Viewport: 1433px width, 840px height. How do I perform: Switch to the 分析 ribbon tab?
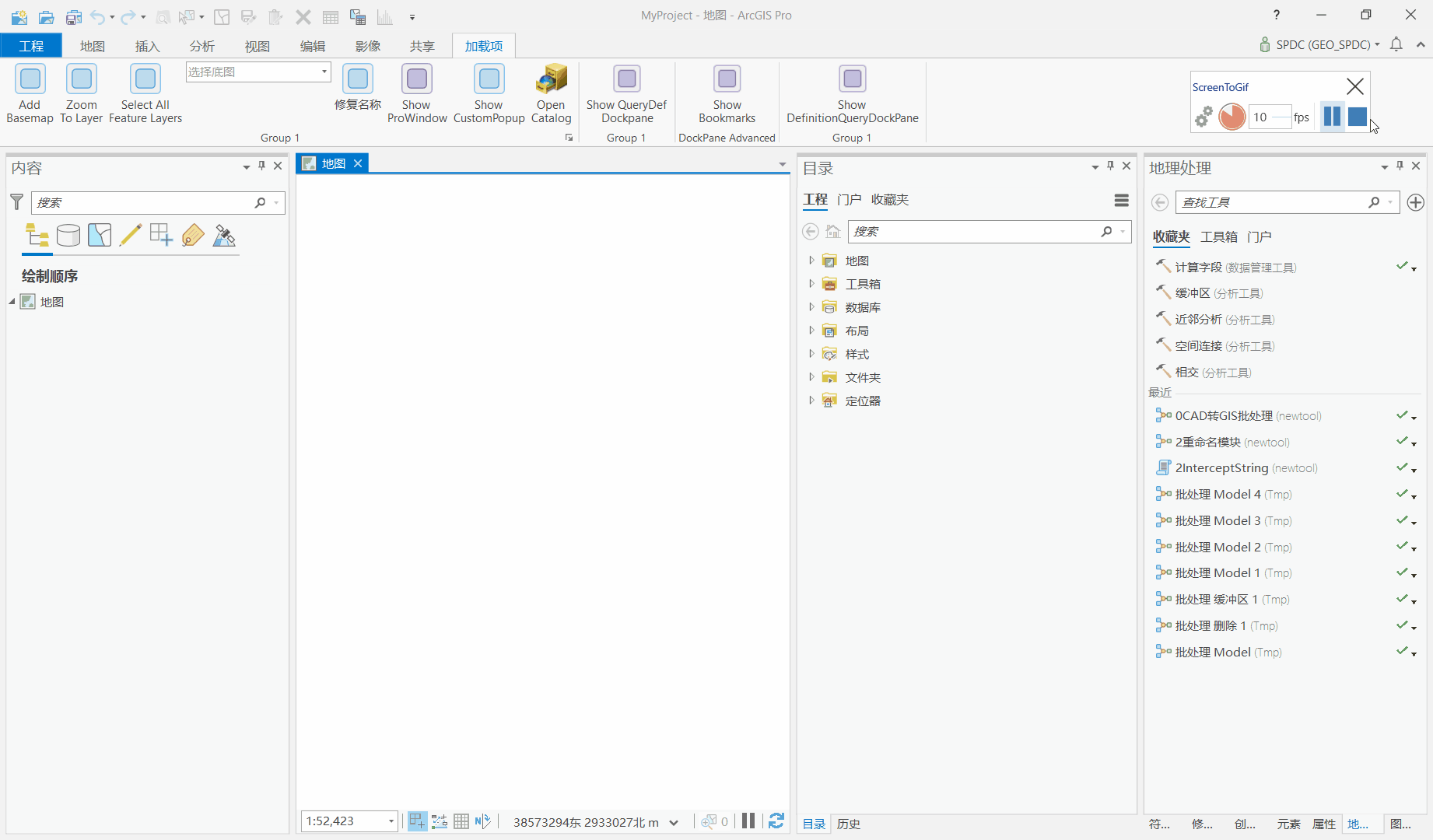click(x=202, y=46)
